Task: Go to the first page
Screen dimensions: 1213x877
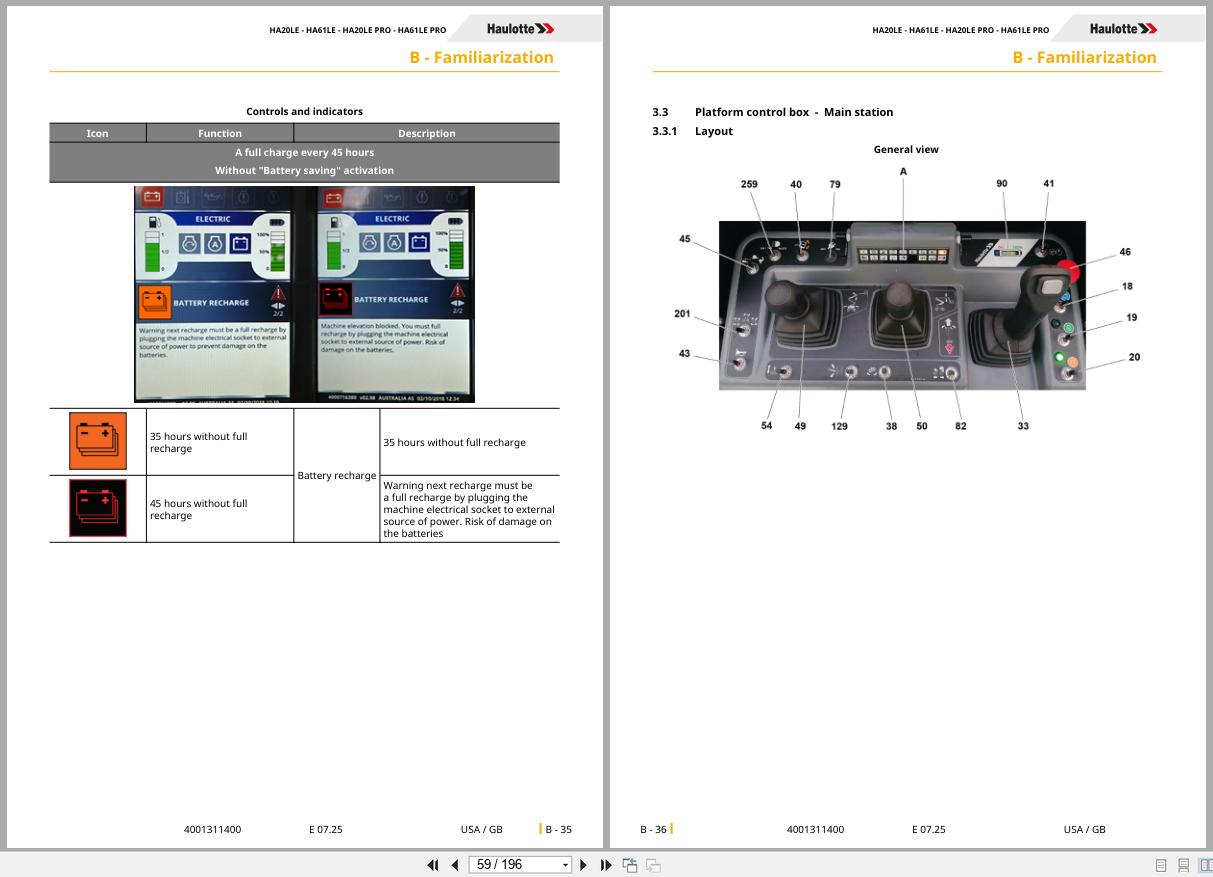Action: point(433,865)
